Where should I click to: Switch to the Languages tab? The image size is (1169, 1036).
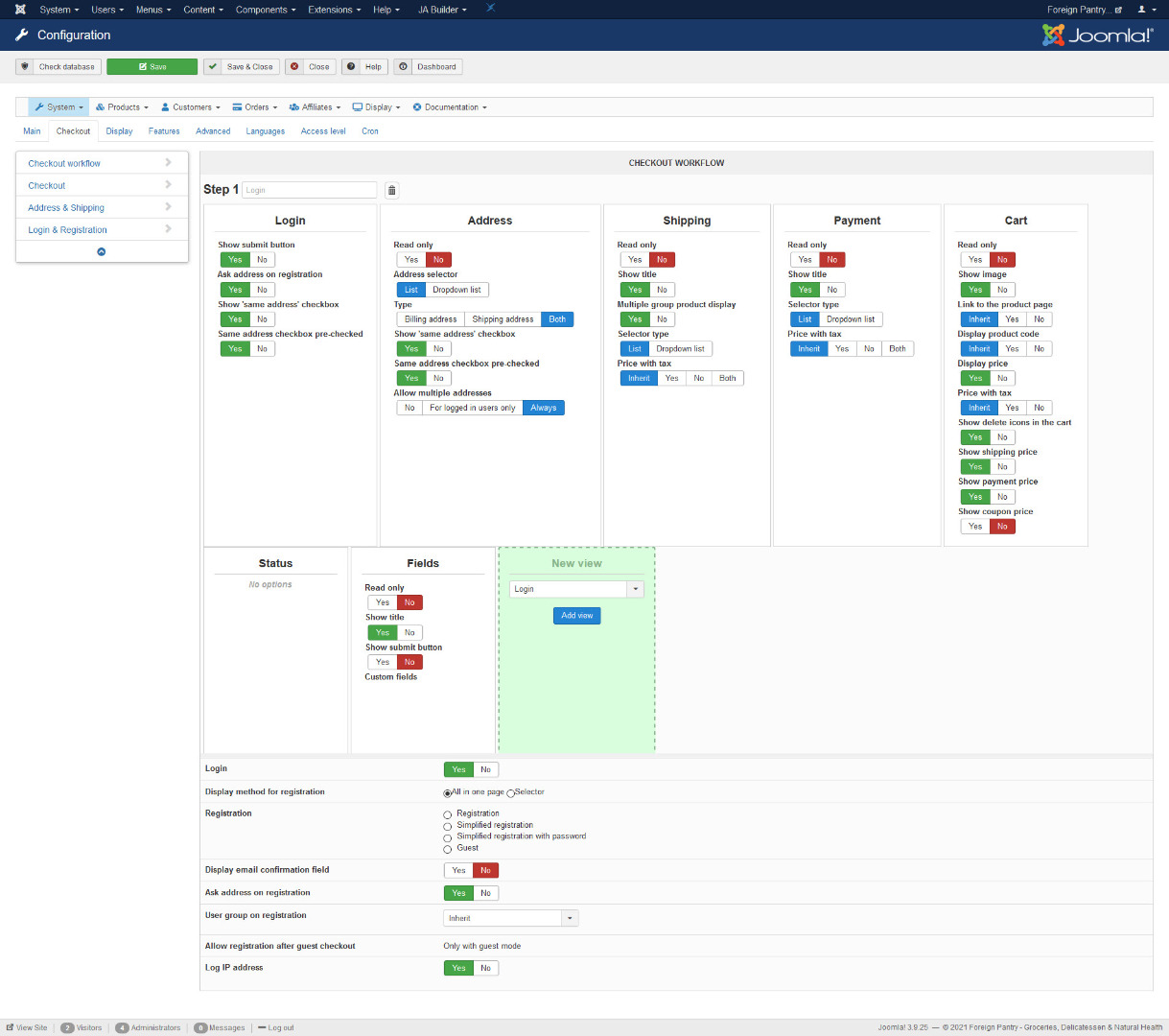point(265,131)
